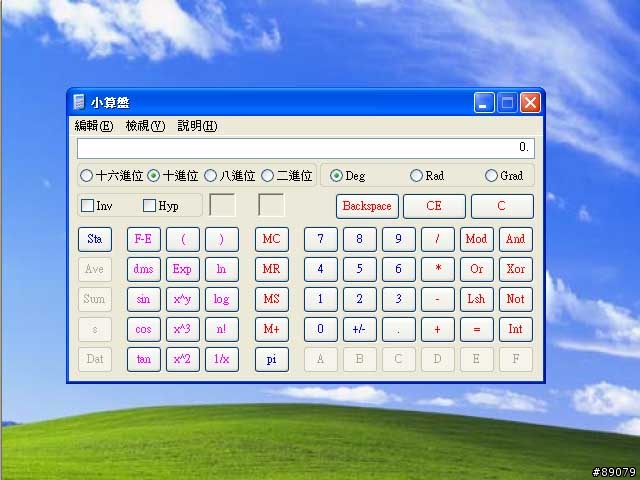The width and height of the screenshot is (640, 480).
Task: Click digit 2 on keypad
Action: click(x=360, y=299)
